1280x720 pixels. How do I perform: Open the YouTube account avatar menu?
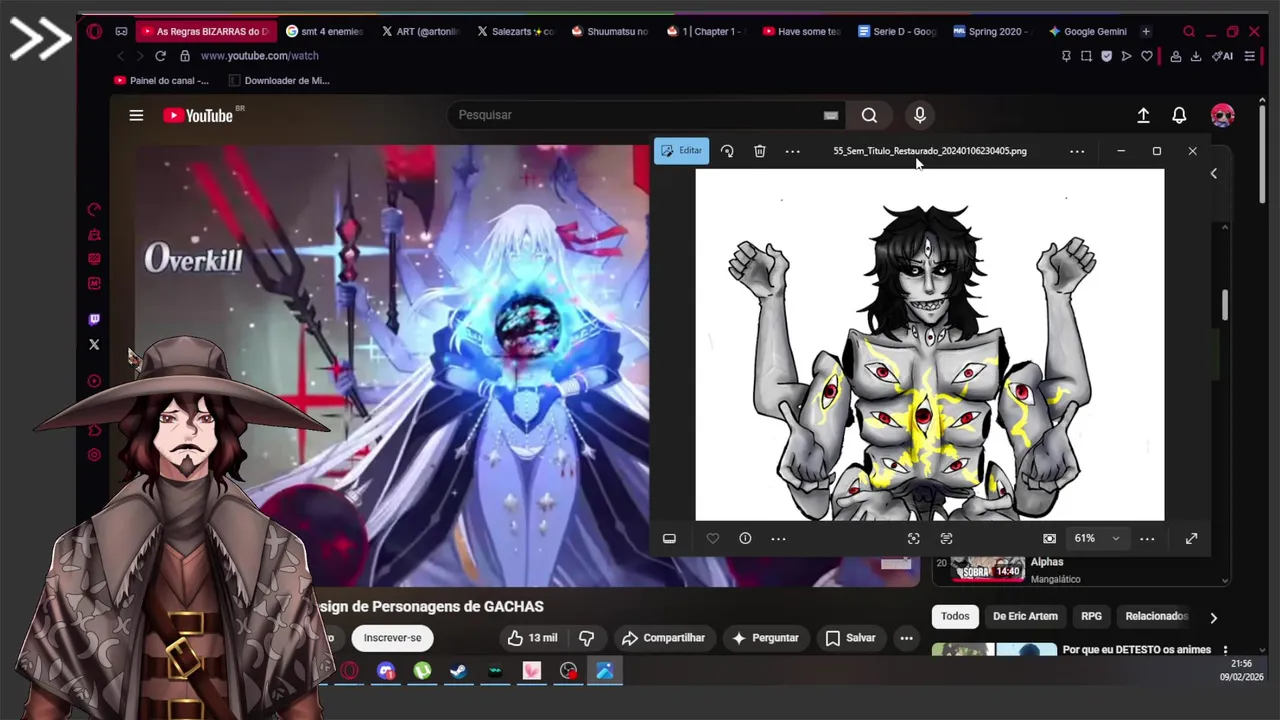coord(1222,115)
